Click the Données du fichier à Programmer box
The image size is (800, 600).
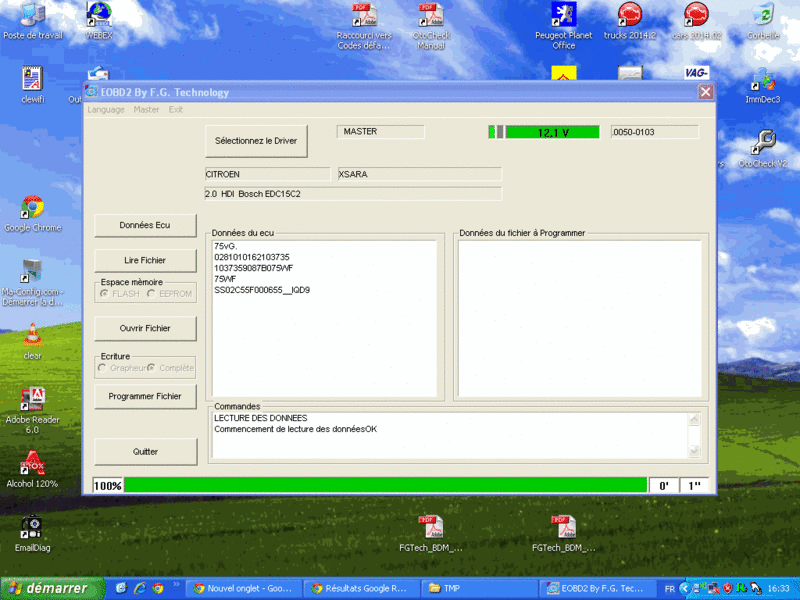click(580, 318)
